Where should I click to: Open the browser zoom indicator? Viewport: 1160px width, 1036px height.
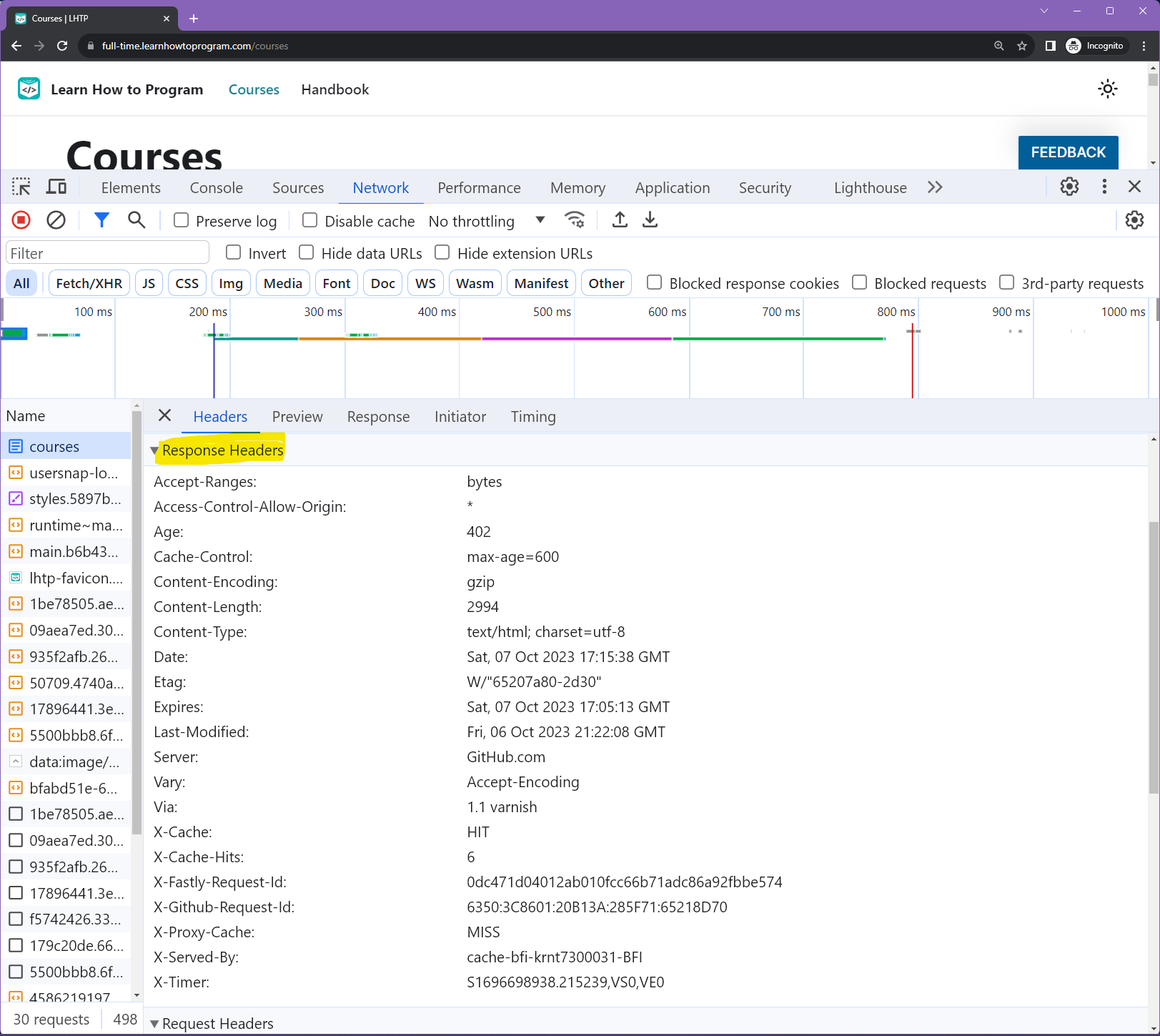pyautogui.click(x=999, y=46)
